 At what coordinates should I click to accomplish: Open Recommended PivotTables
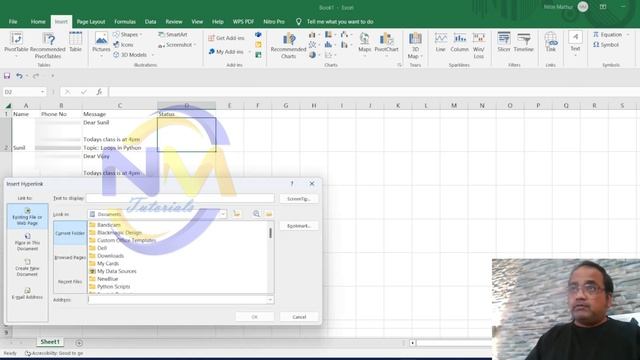48,45
